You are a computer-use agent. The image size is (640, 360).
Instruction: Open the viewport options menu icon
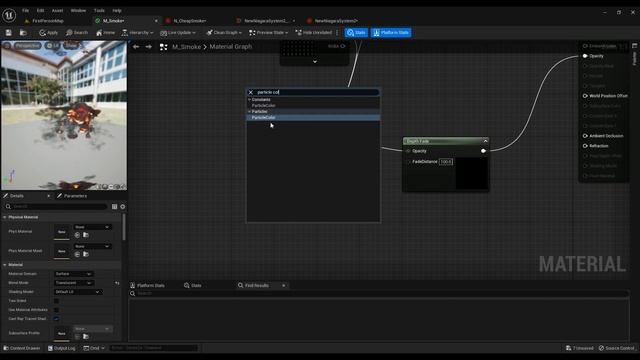pyautogui.click(x=7, y=46)
